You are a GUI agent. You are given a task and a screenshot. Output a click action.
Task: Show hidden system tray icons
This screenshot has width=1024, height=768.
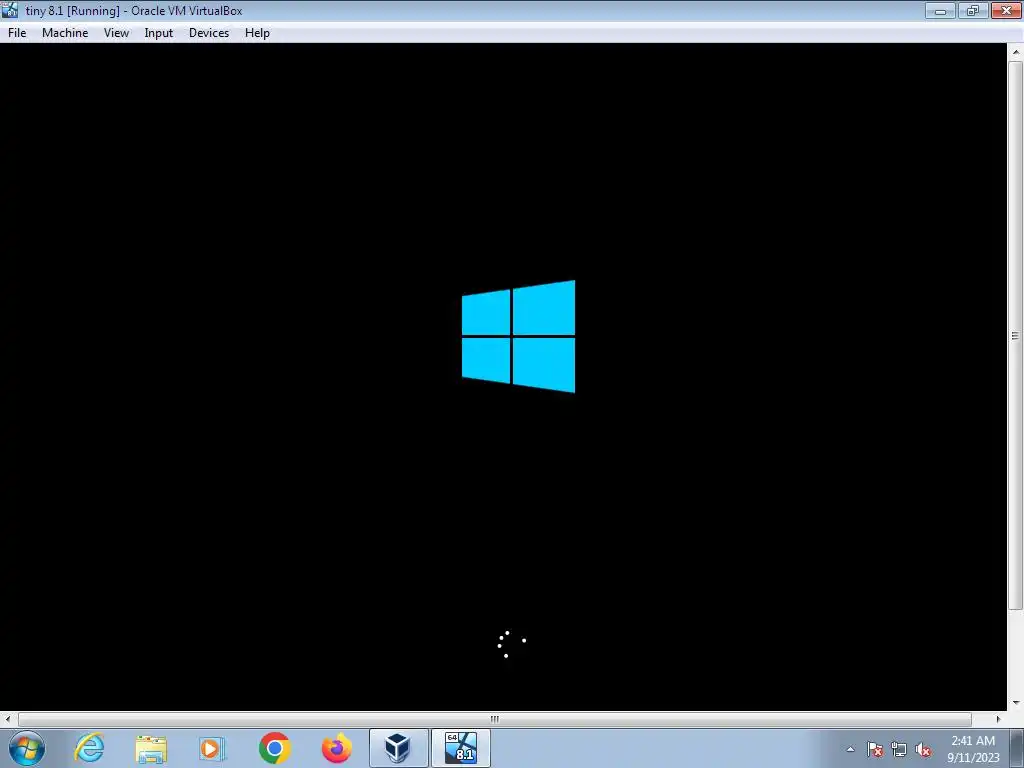point(850,749)
